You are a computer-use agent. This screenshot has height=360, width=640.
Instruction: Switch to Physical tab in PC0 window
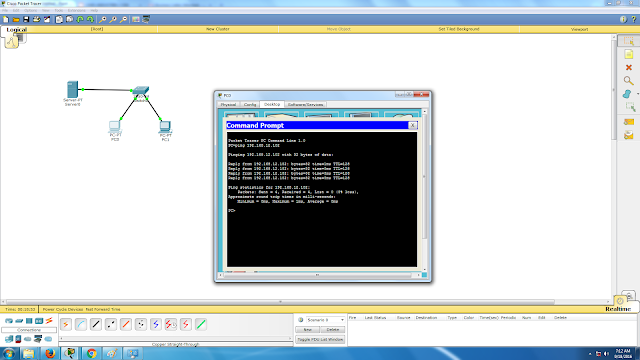coord(229,104)
